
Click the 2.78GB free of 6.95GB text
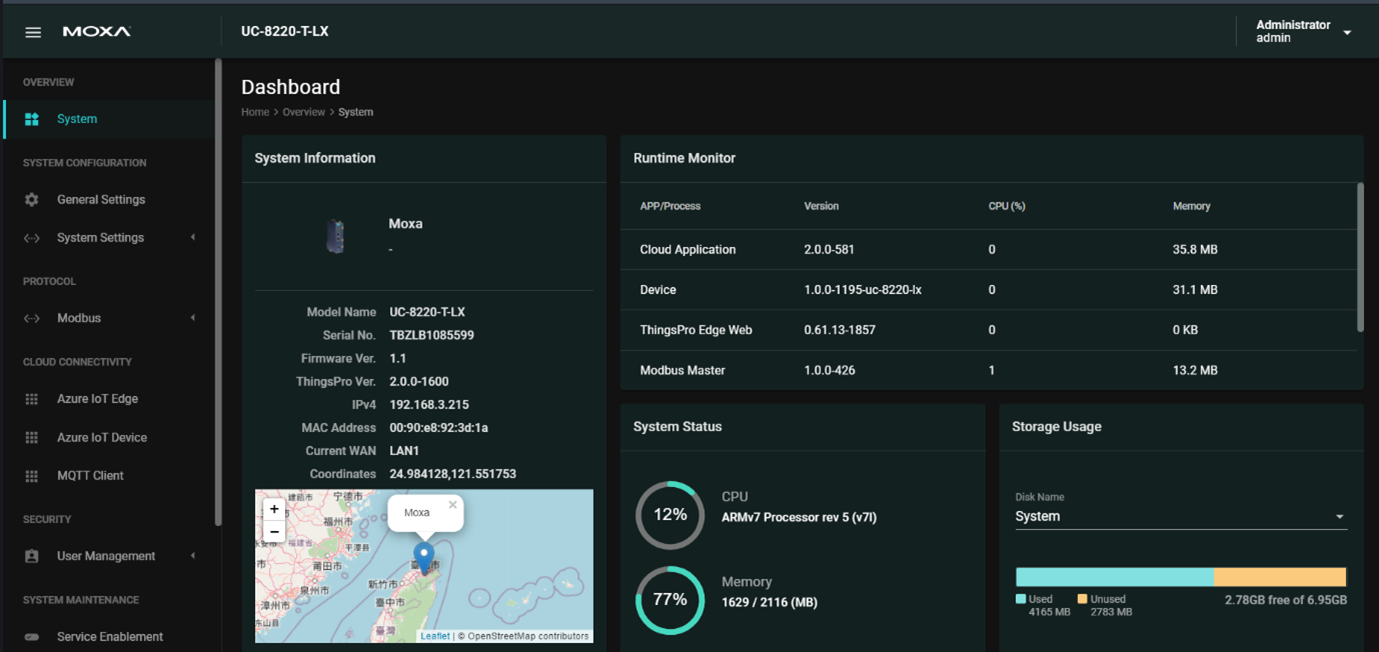click(1286, 600)
